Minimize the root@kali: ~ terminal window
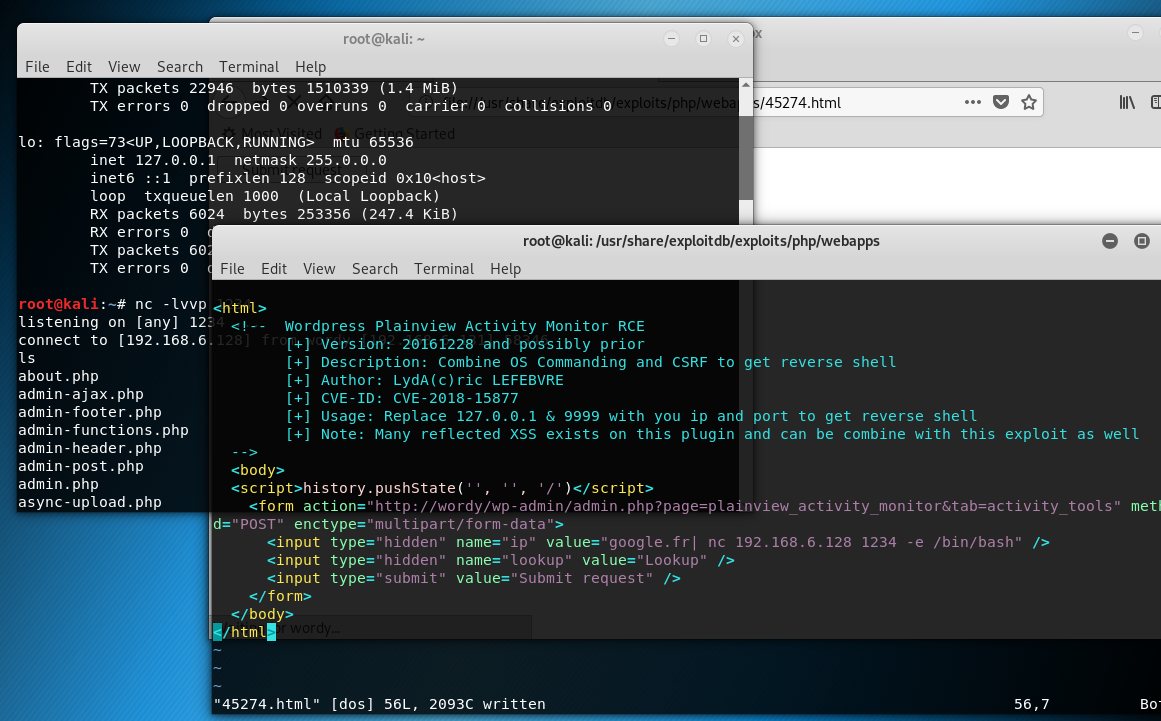Screen dimensions: 1161x721 [672, 38]
